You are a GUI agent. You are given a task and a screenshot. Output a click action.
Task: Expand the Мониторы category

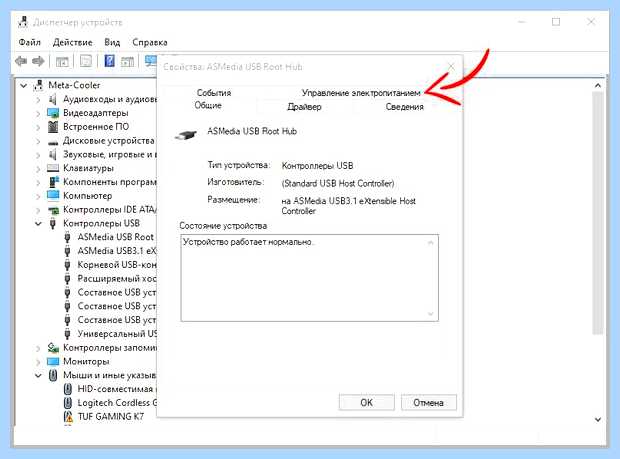point(38,362)
